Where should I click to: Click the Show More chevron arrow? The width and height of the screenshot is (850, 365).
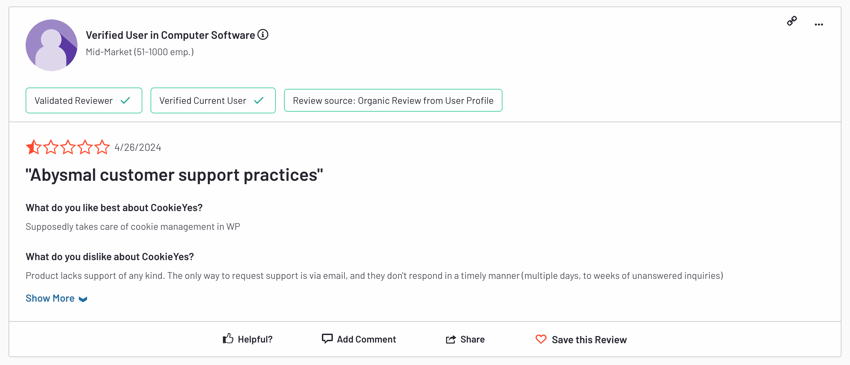tap(83, 299)
